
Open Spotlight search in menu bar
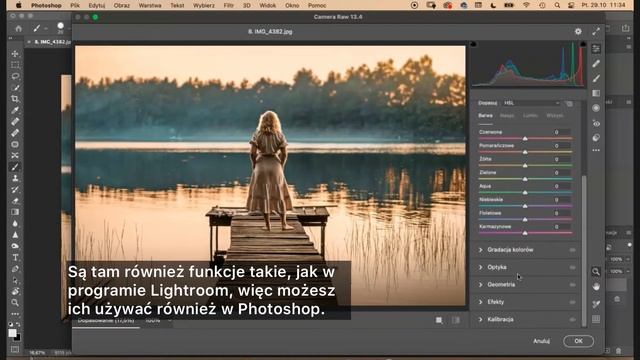click(x=557, y=5)
